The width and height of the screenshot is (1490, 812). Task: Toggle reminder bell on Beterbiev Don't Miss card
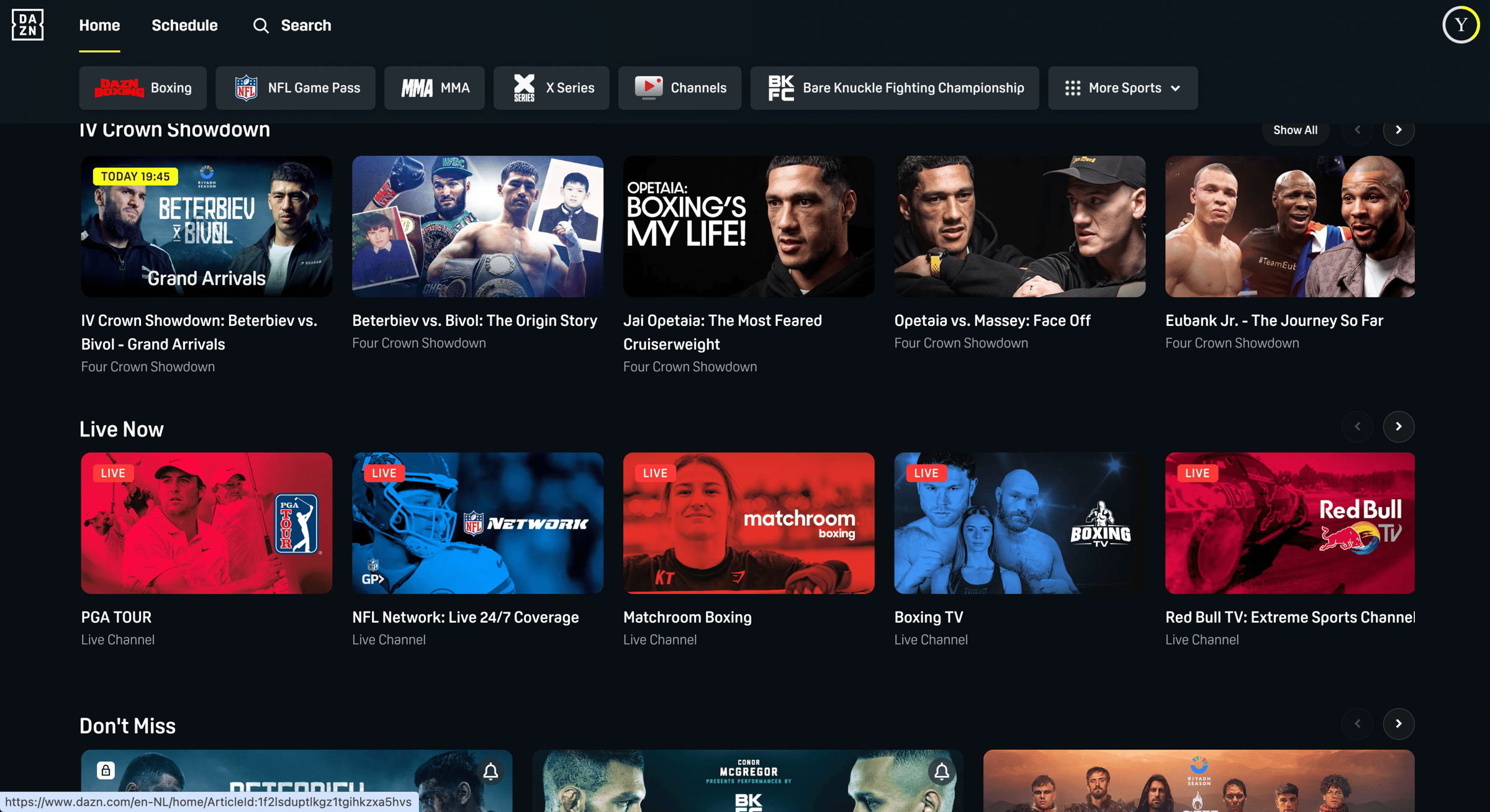pos(490,771)
